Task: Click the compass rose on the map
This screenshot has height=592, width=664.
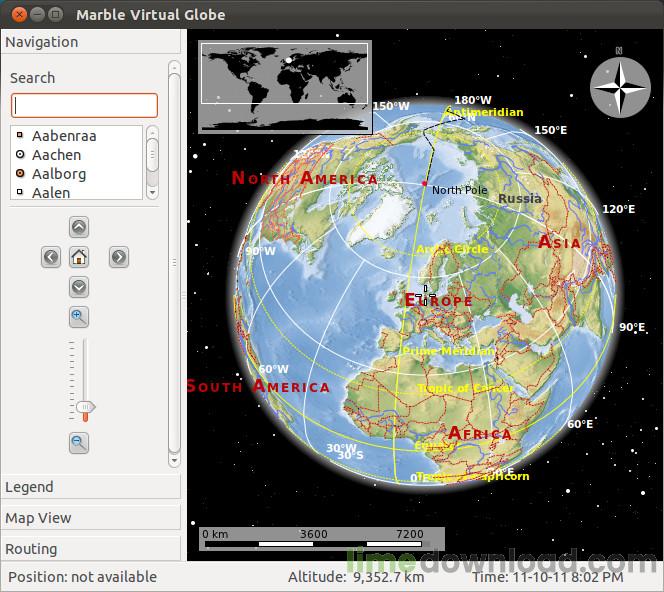Action: coord(619,86)
